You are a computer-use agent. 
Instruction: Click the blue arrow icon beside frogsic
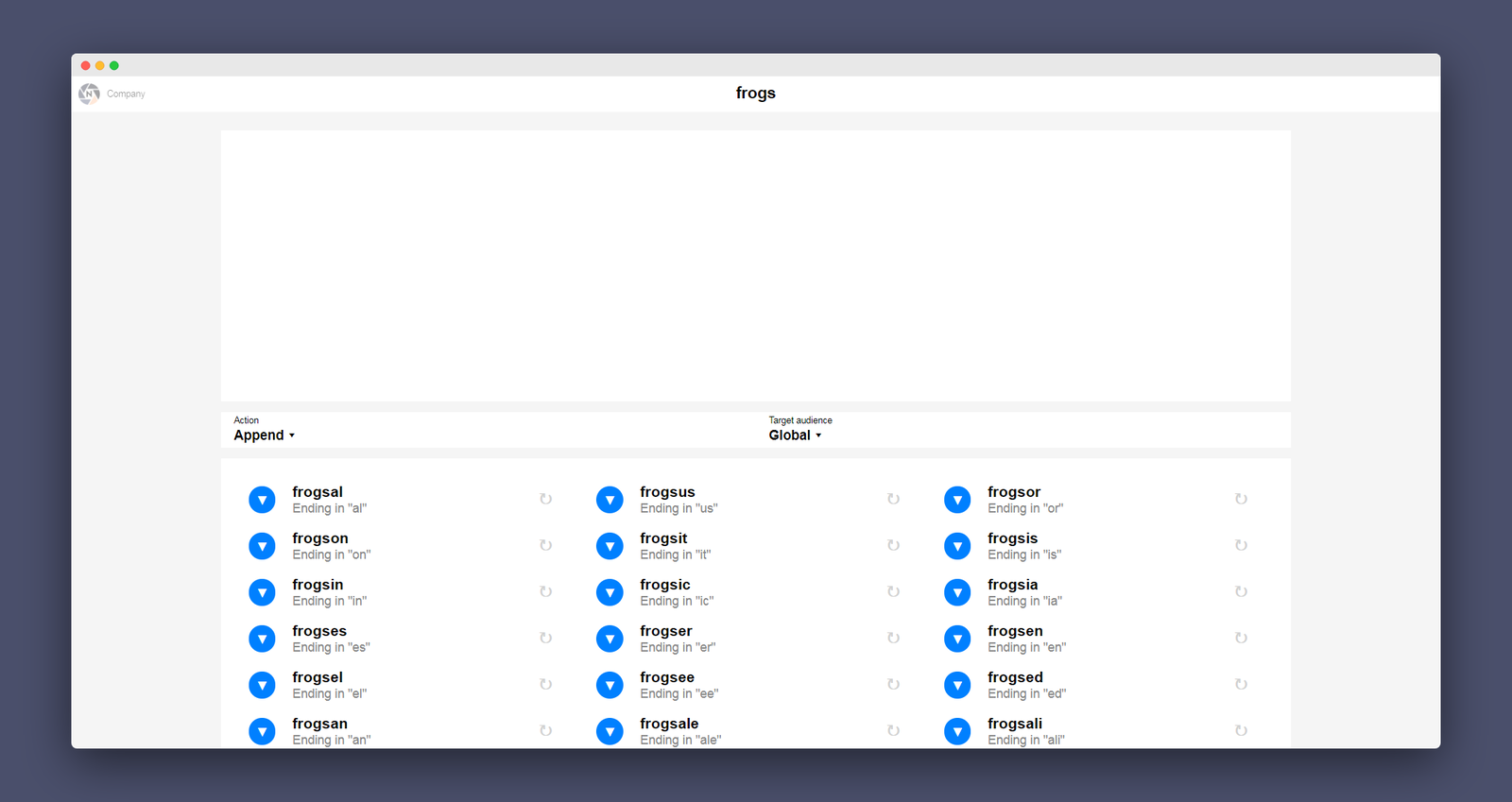(610, 592)
